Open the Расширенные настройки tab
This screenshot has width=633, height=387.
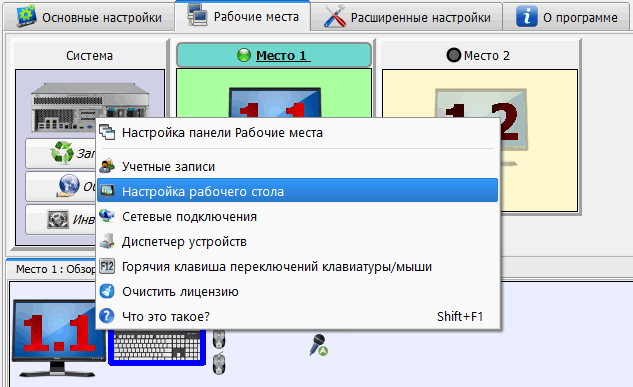407,17
